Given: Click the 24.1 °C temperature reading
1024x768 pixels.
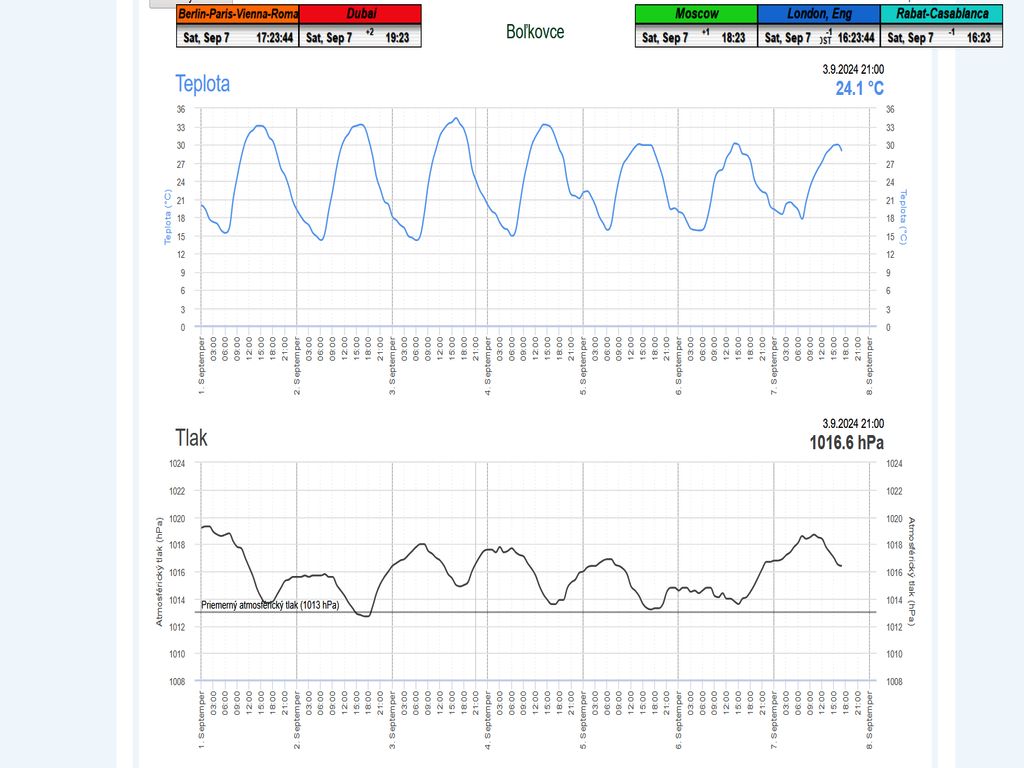Looking at the screenshot, I should click(x=859, y=88).
